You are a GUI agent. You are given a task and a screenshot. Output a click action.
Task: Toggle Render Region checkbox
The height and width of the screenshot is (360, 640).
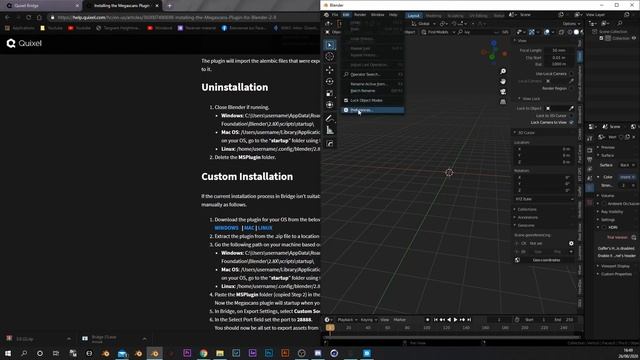click(x=571, y=89)
